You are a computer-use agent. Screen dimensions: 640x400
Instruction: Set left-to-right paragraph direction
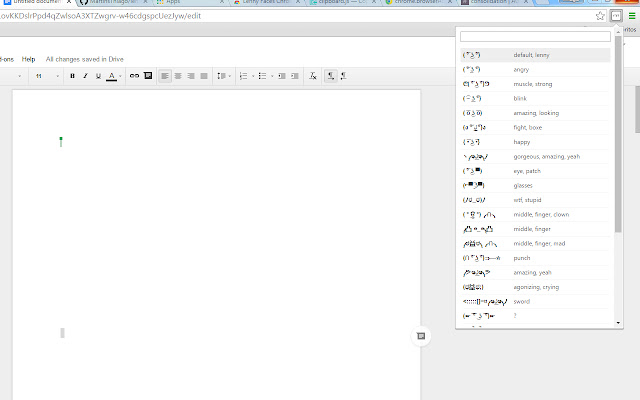click(331, 76)
